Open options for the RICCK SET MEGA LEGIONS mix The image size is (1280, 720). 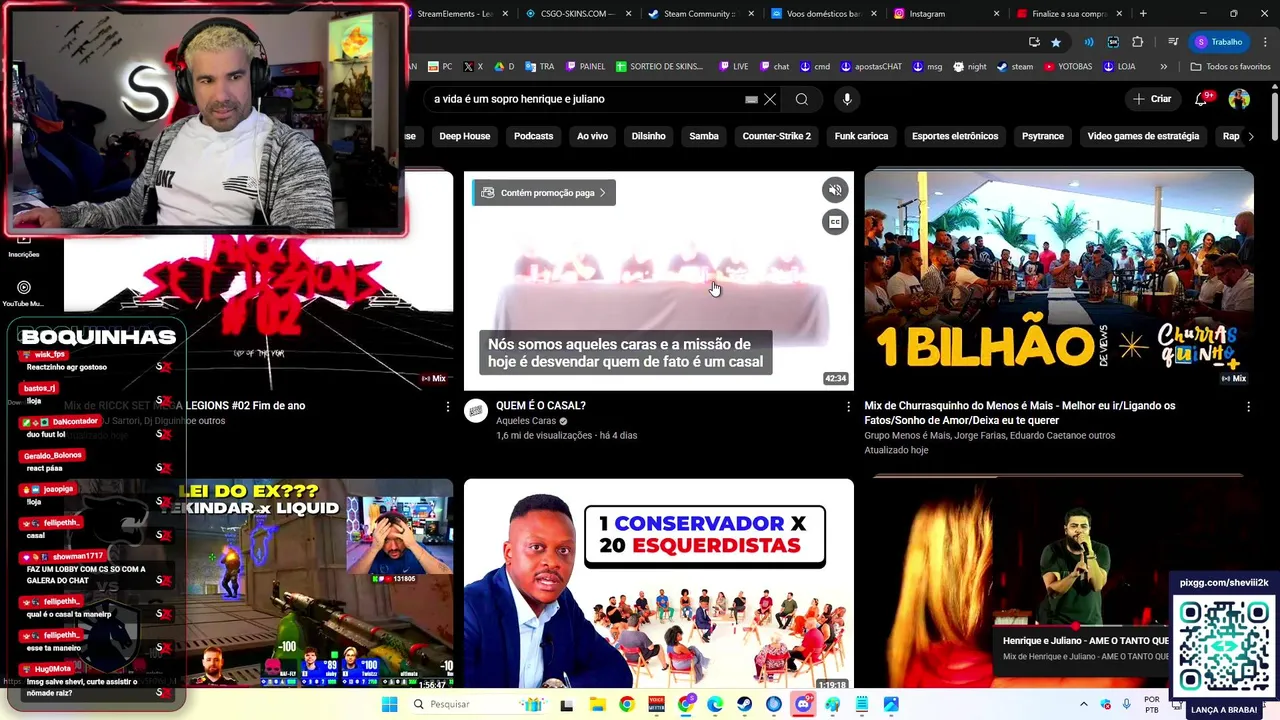pyautogui.click(x=448, y=407)
